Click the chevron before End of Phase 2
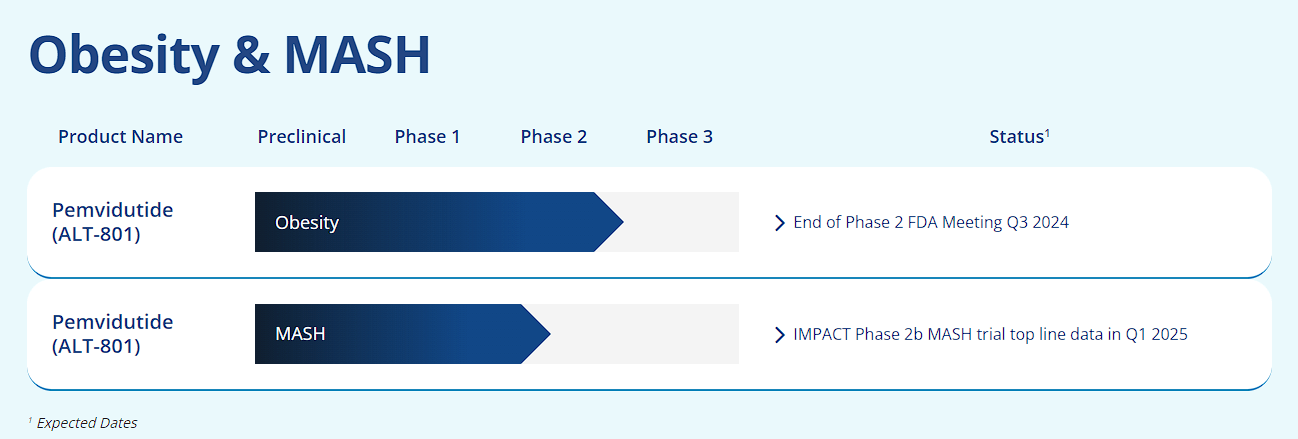This screenshot has width=1298, height=439. pos(780,222)
